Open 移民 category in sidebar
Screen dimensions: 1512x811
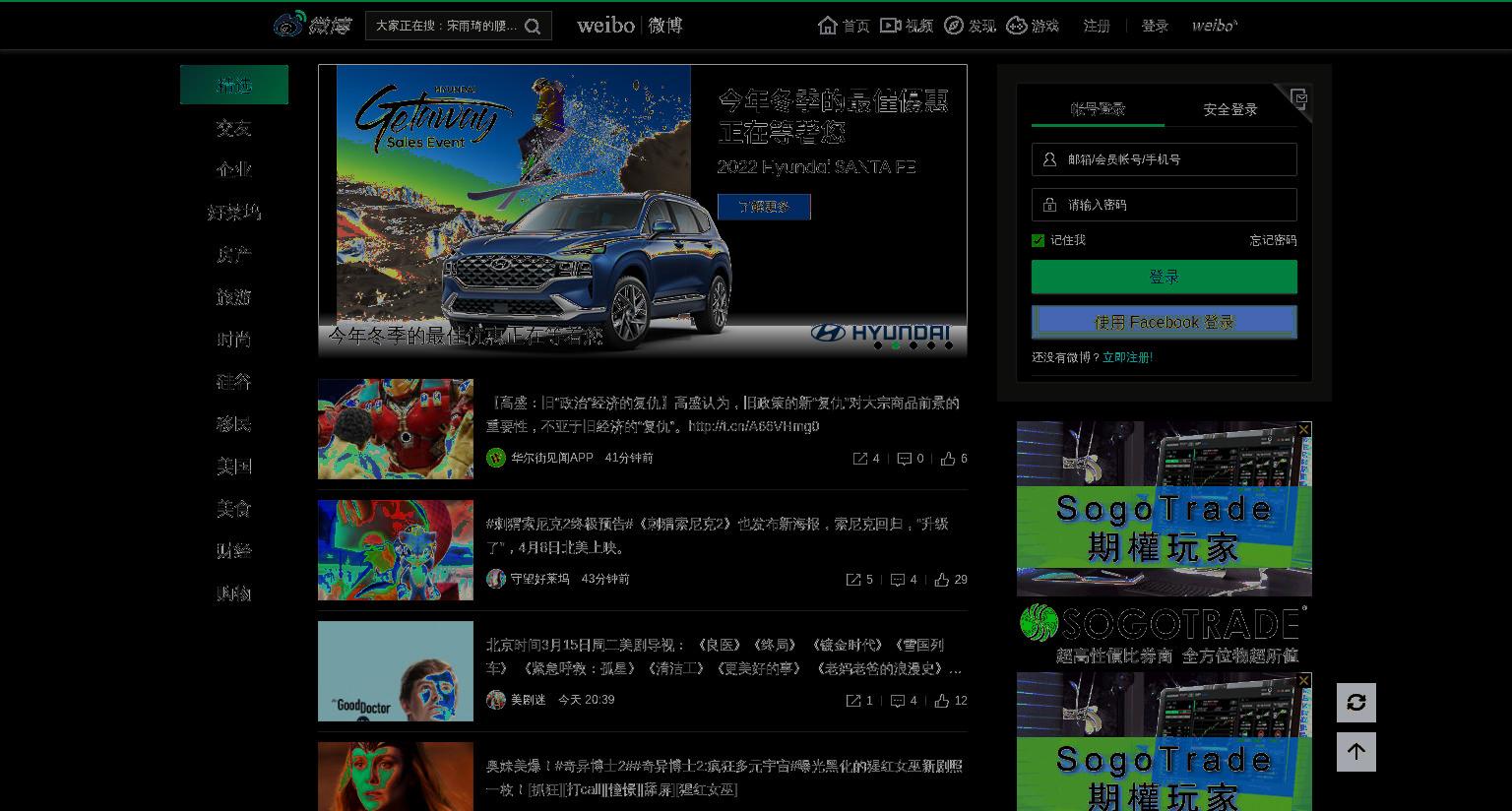click(234, 423)
